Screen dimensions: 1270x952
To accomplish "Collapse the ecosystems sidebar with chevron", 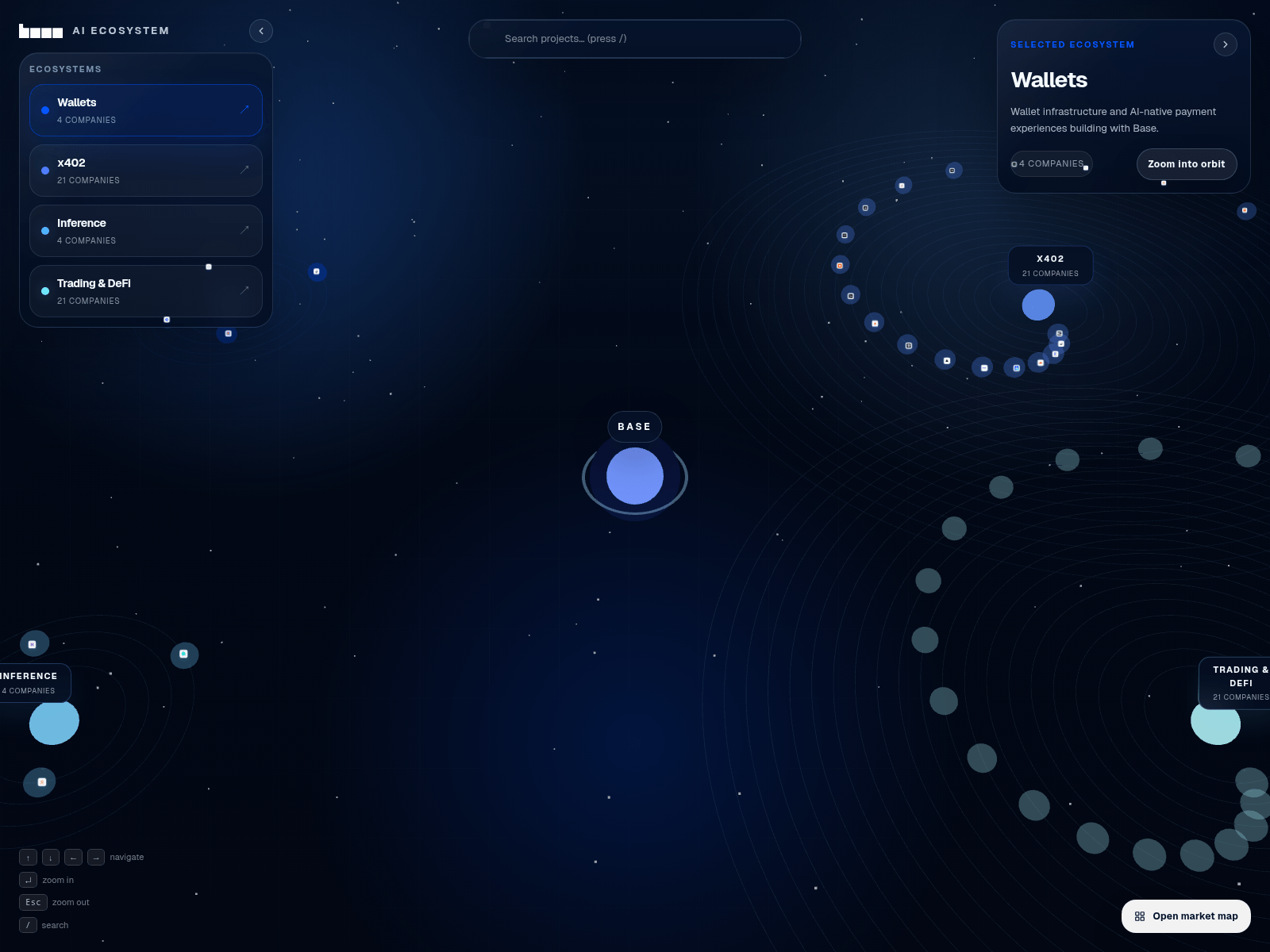I will (x=261, y=31).
